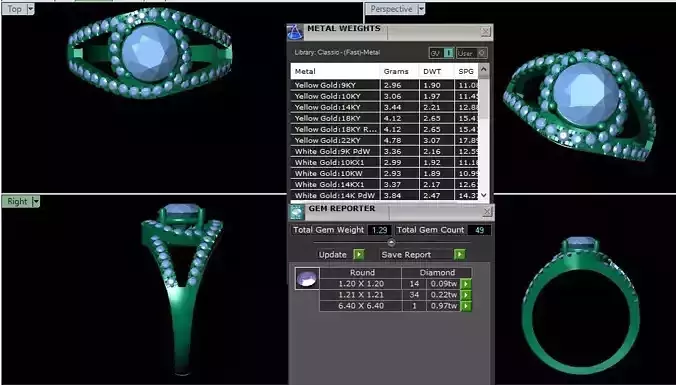Click the Save Report button
The width and height of the screenshot is (676, 385).
pos(406,254)
